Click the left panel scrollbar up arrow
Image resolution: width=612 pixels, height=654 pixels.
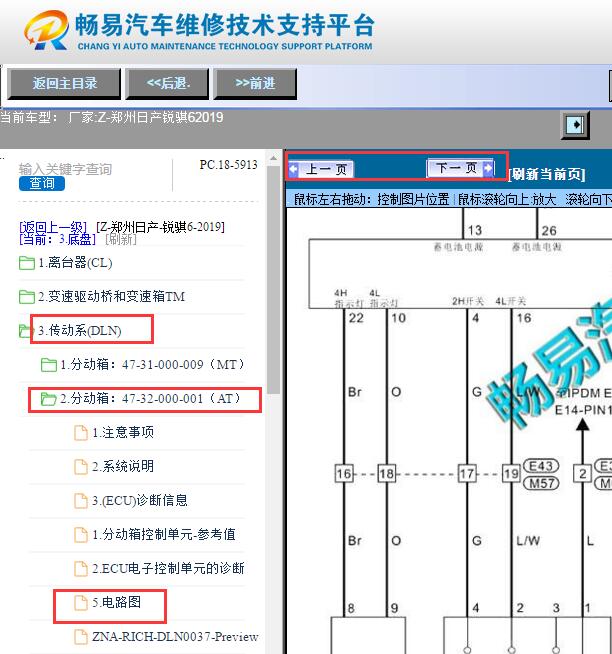pos(273,158)
